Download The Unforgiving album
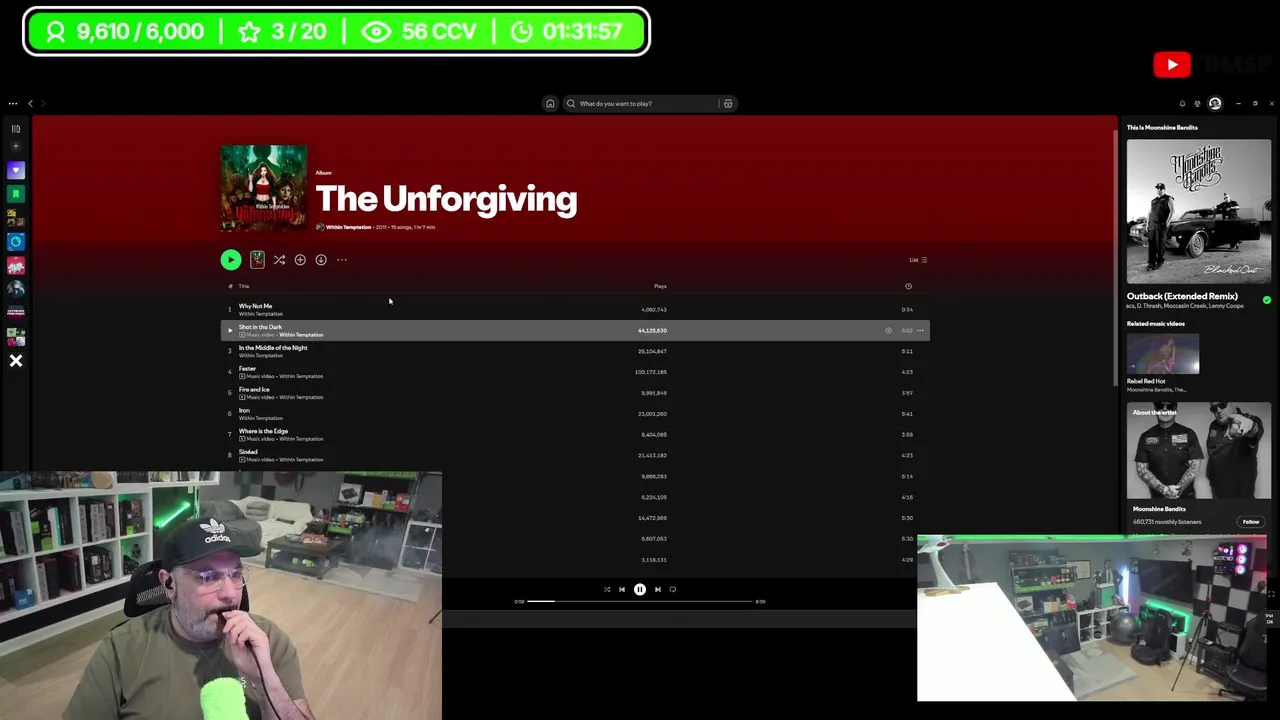Image resolution: width=1280 pixels, height=720 pixels. [321, 260]
